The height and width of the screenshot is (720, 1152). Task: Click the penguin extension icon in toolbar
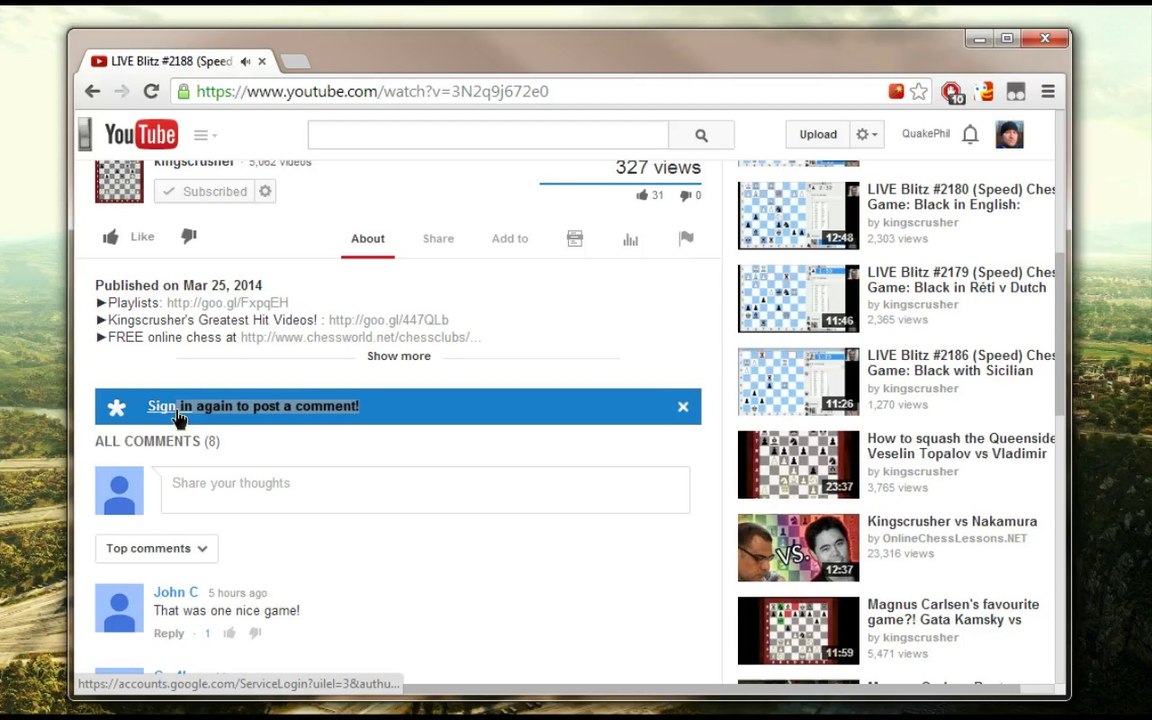[984, 91]
